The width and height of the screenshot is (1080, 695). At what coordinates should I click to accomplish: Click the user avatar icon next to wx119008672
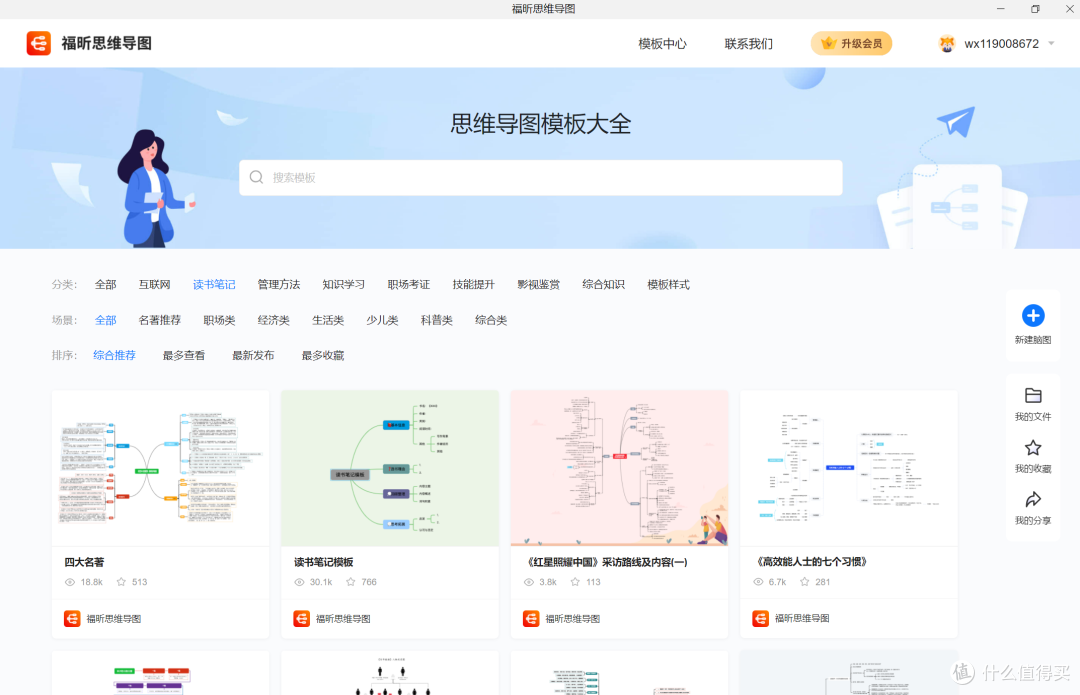[x=947, y=43]
